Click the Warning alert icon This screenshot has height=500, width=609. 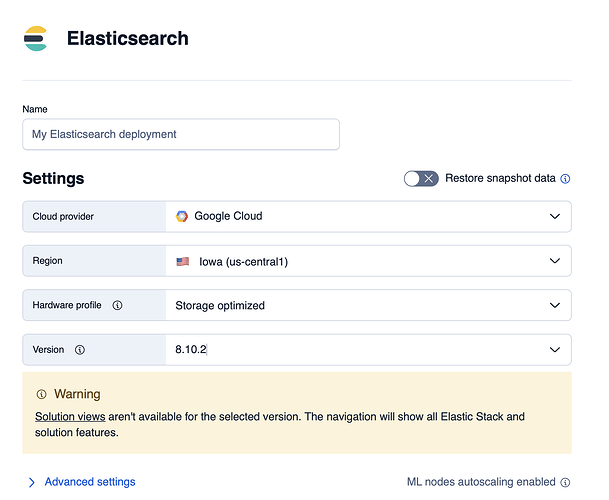coord(41,395)
